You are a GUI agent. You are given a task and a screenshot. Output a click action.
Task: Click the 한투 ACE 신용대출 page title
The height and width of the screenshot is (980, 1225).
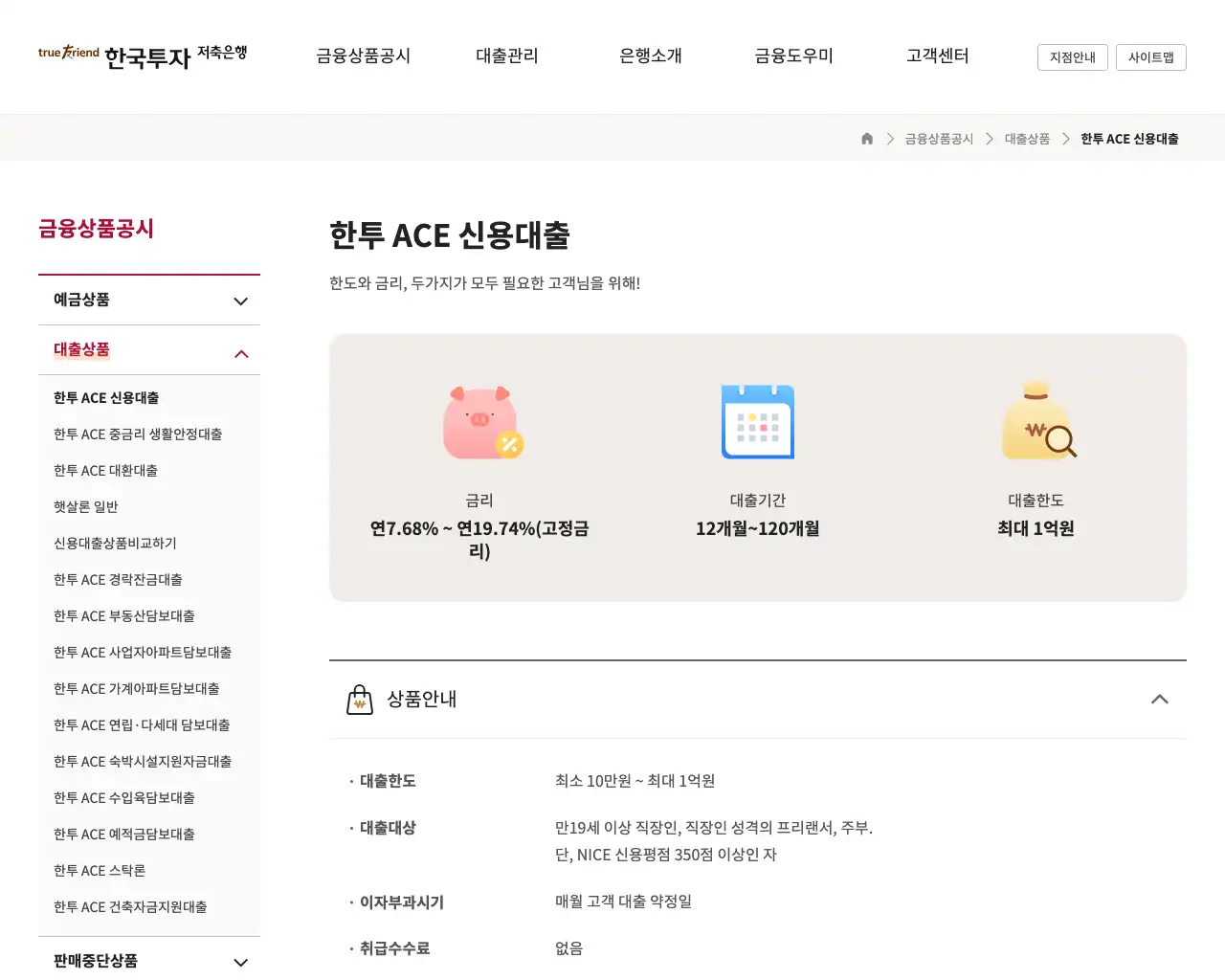click(450, 235)
